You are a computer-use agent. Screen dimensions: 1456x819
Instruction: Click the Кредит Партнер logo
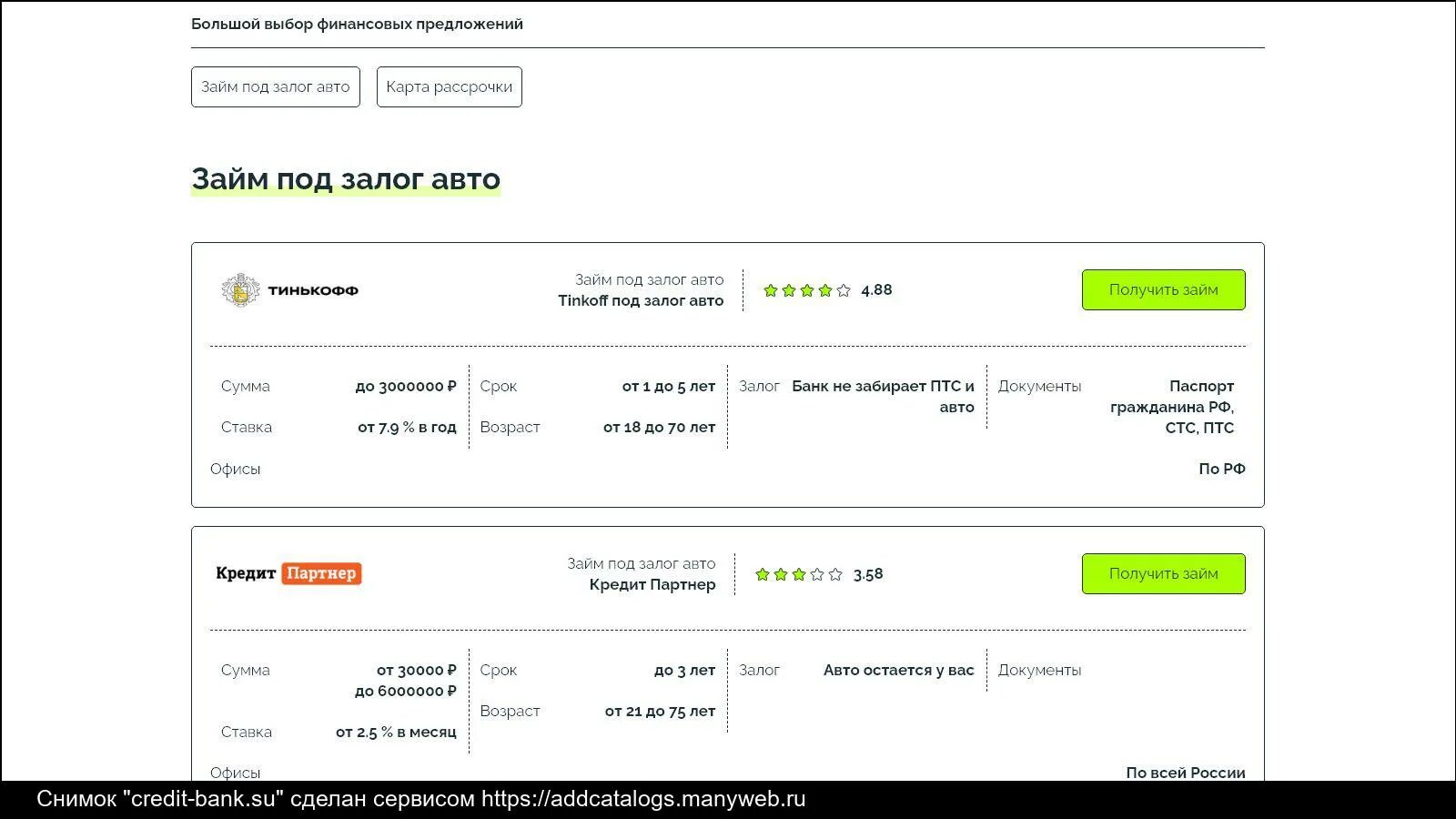coord(288,573)
